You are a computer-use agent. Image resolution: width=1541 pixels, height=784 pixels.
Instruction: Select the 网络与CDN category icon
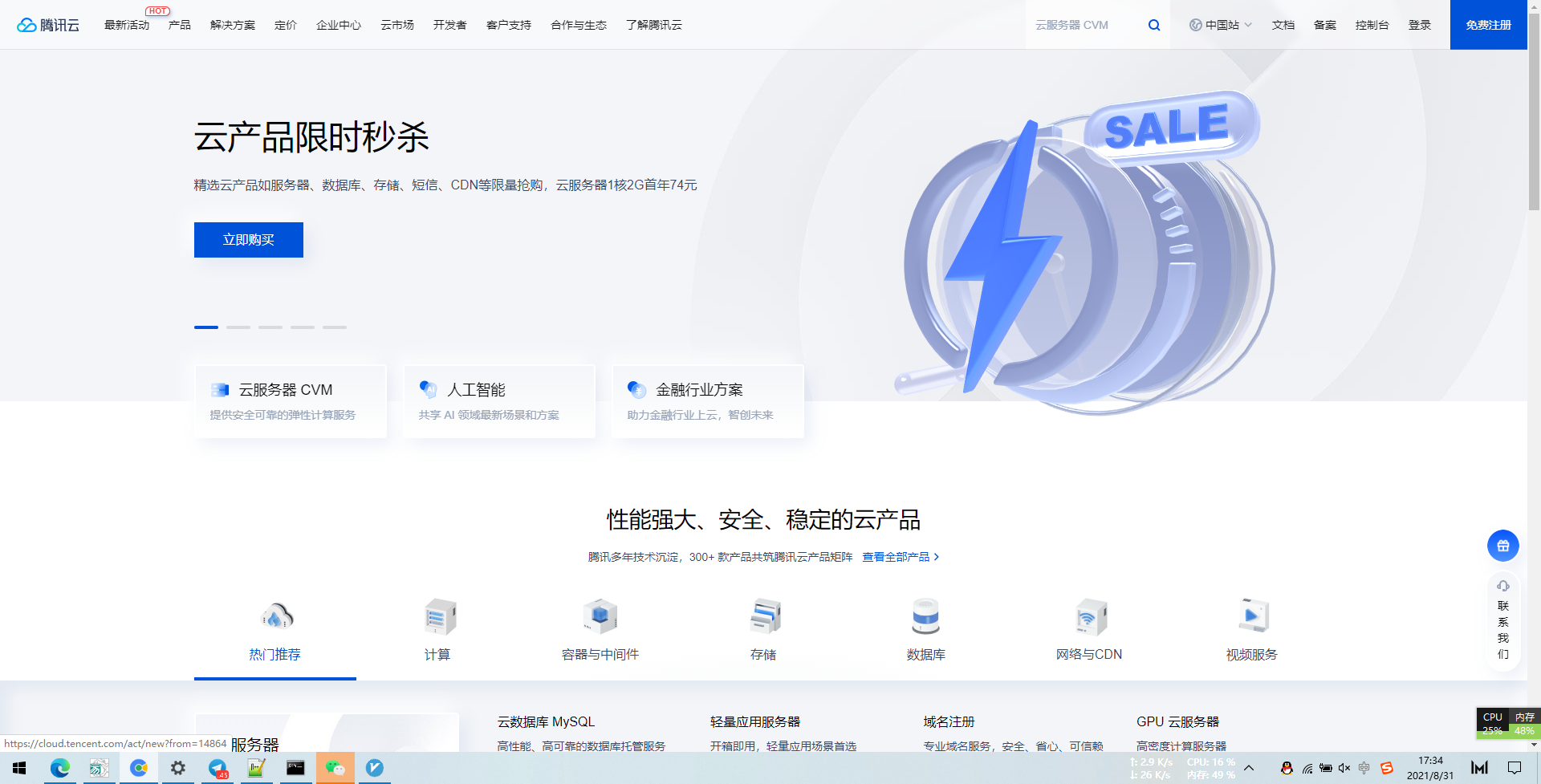(x=1089, y=616)
